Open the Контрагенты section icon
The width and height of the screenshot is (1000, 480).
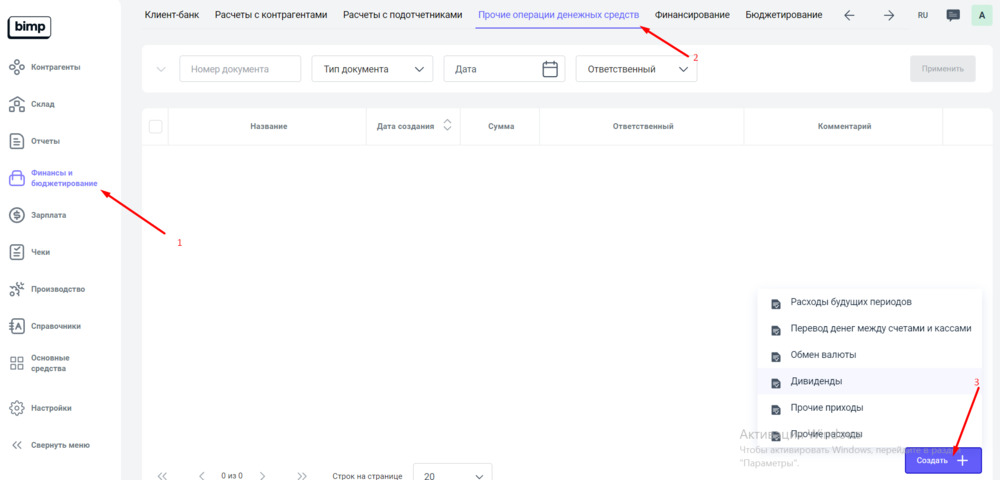click(16, 67)
